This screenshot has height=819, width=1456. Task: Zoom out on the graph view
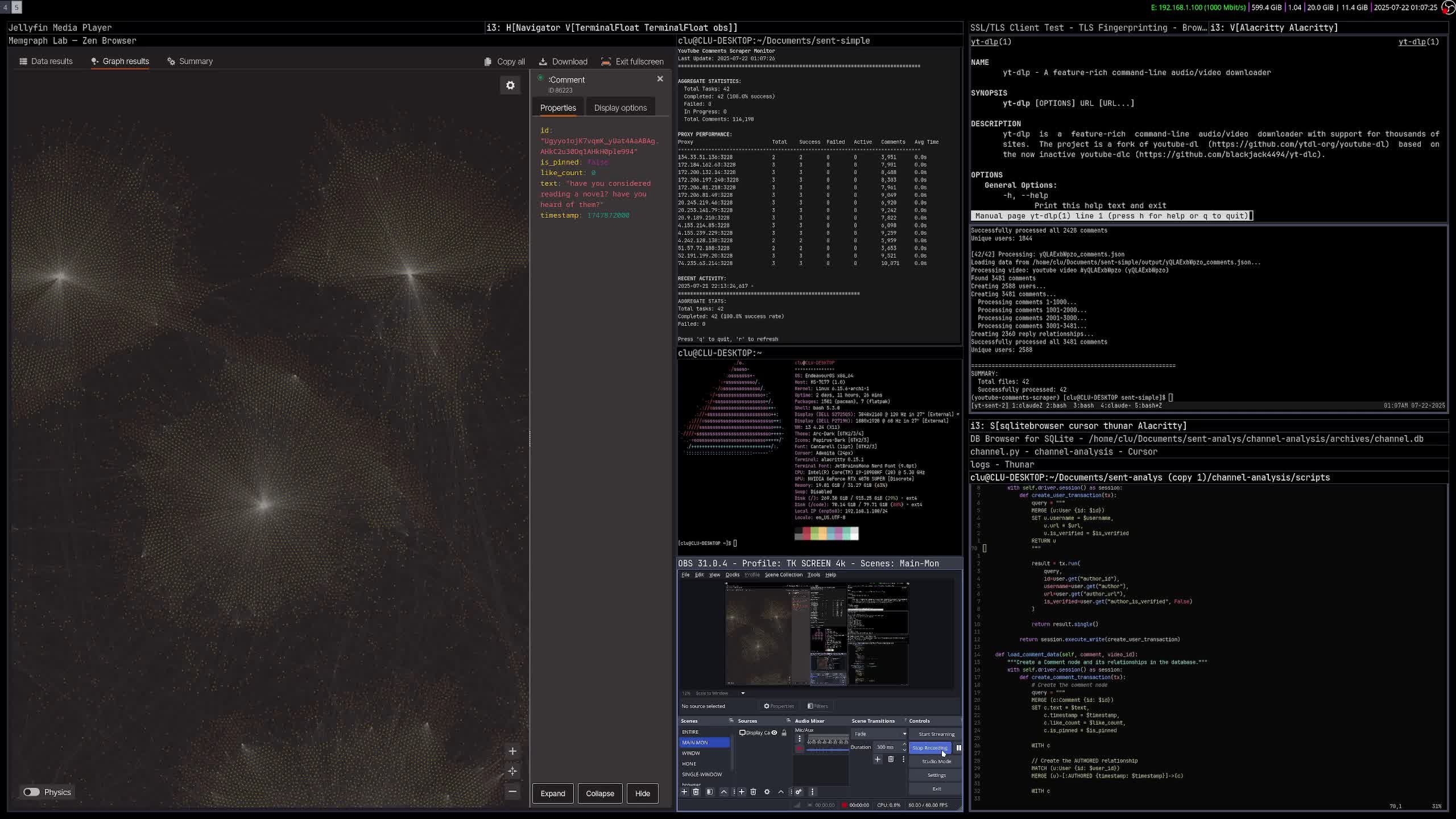(512, 791)
